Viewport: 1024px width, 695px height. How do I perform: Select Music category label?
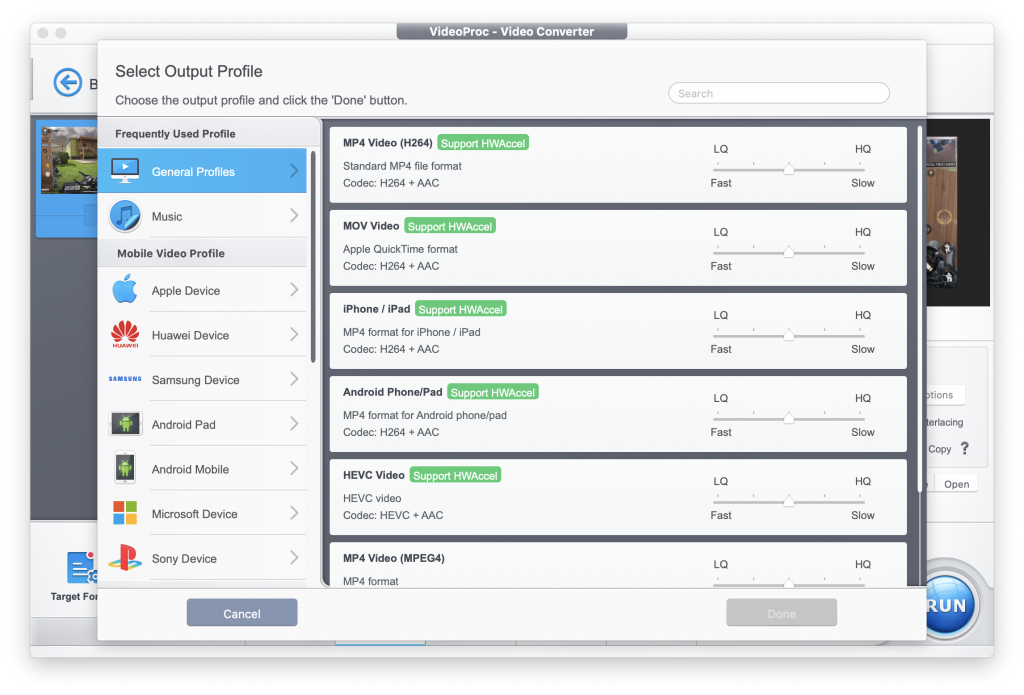click(167, 216)
